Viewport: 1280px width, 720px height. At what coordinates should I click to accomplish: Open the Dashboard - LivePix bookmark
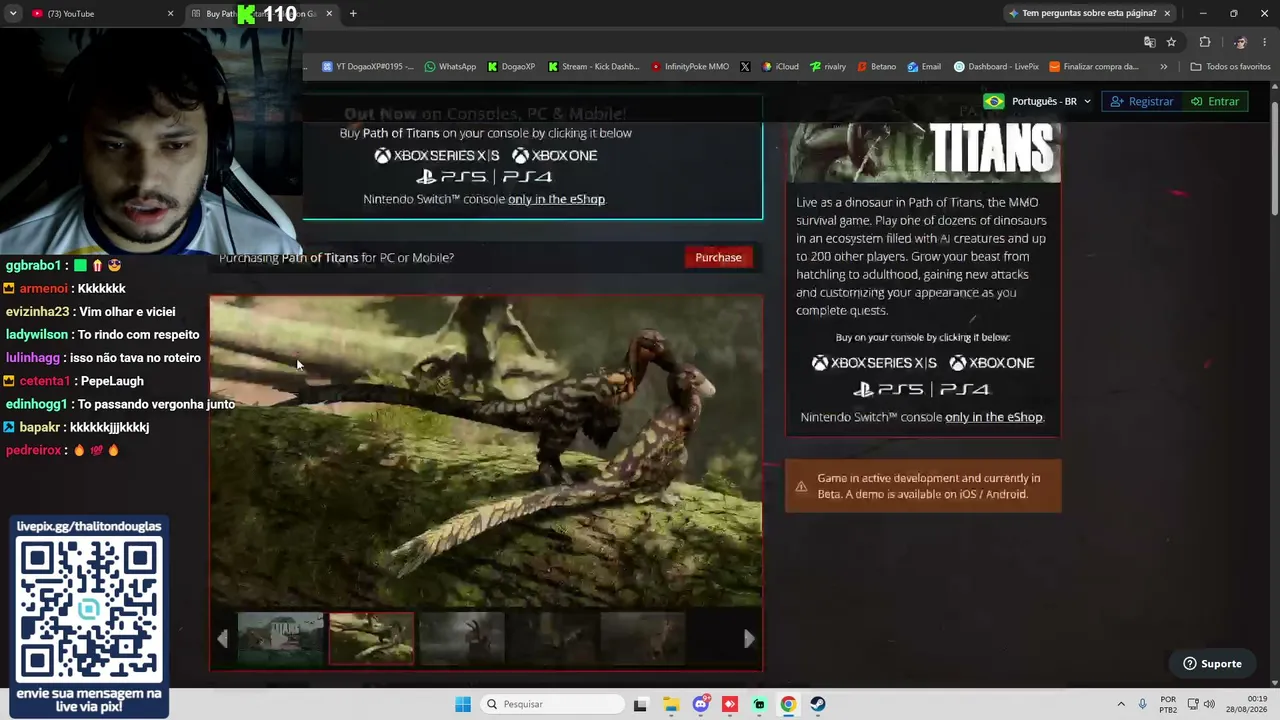(x=996, y=67)
